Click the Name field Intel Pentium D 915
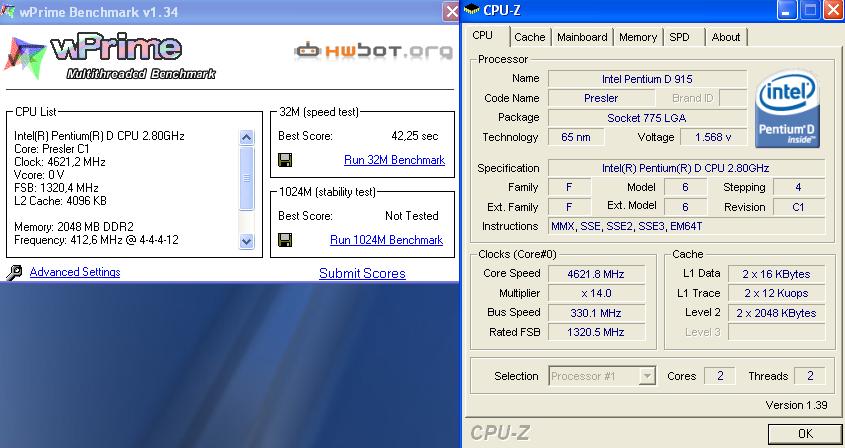845x448 pixels. [647, 79]
